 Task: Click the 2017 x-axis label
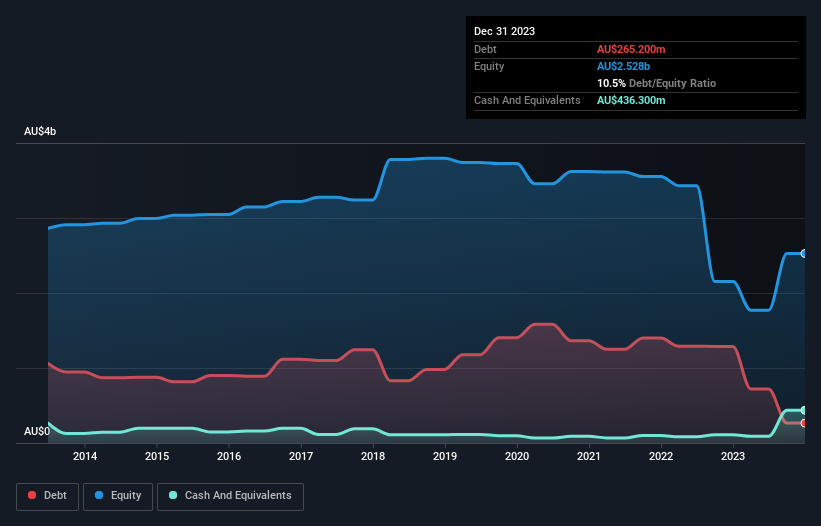301,456
